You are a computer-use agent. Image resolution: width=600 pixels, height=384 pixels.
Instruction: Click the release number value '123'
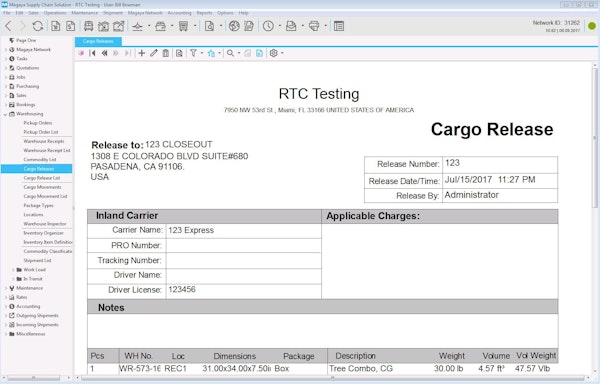pos(452,163)
